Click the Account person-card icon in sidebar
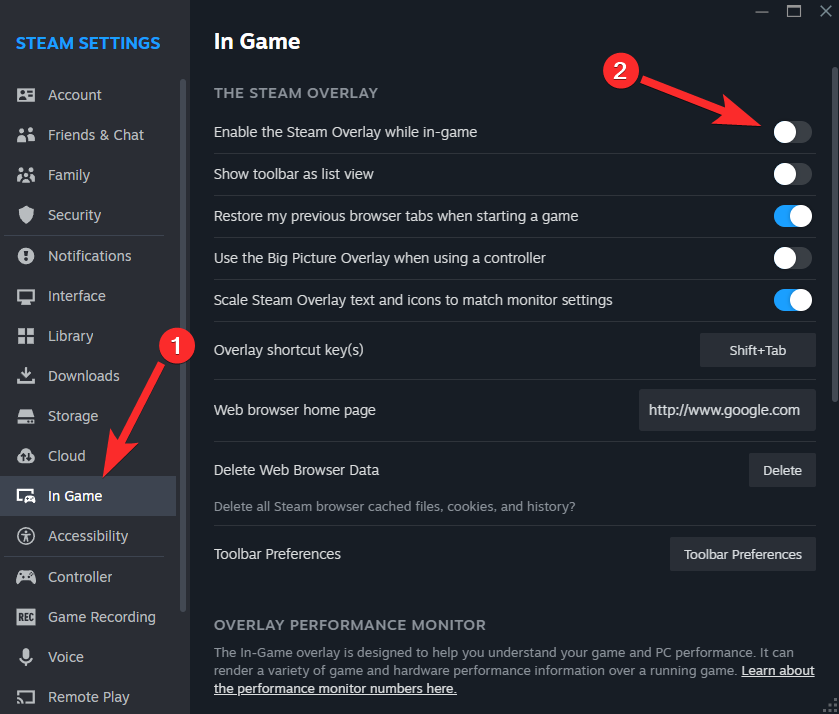Viewport: 839px width, 714px height. point(27,95)
